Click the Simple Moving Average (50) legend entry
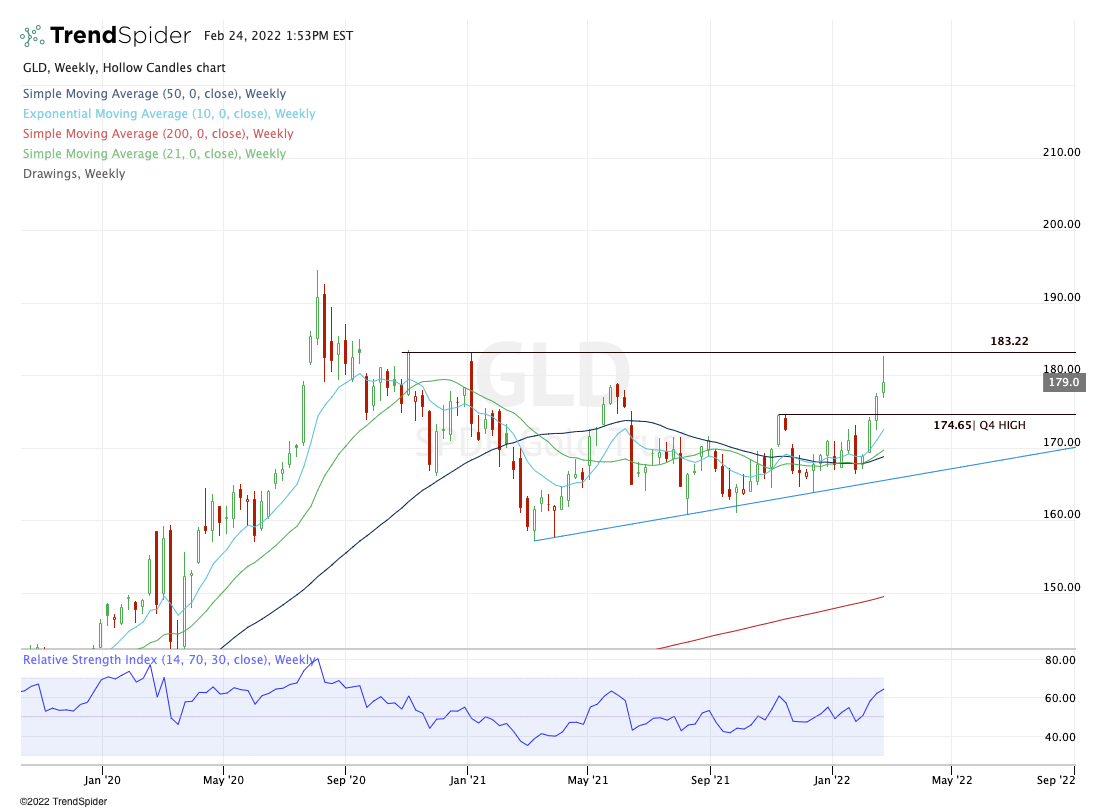This screenshot has width=1106, height=811. [x=154, y=94]
